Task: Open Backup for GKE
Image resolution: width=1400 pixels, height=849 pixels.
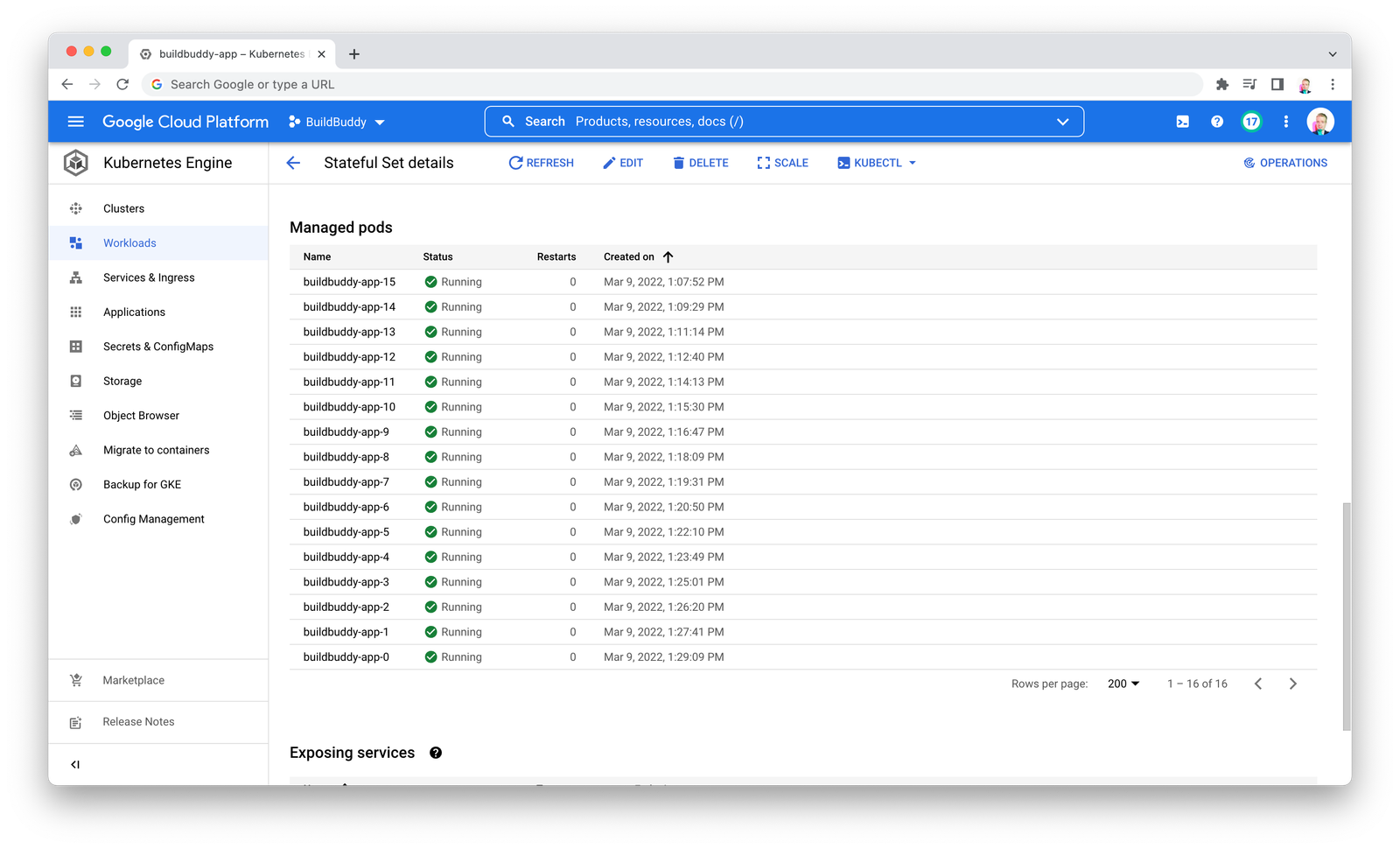Action: (x=158, y=485)
